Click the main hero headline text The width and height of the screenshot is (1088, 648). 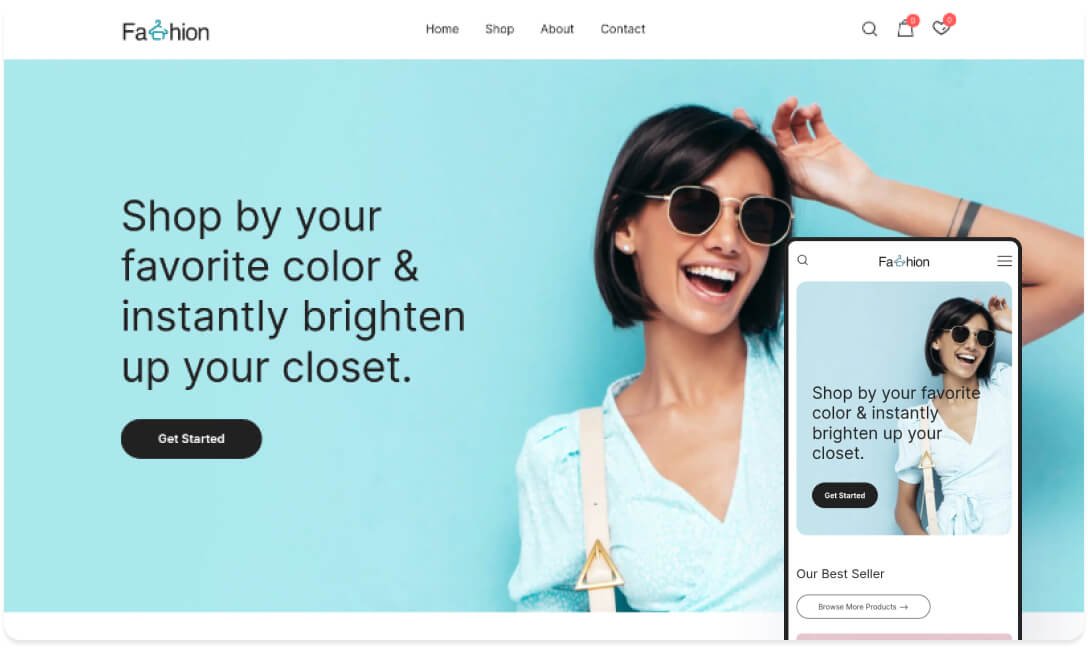(294, 291)
